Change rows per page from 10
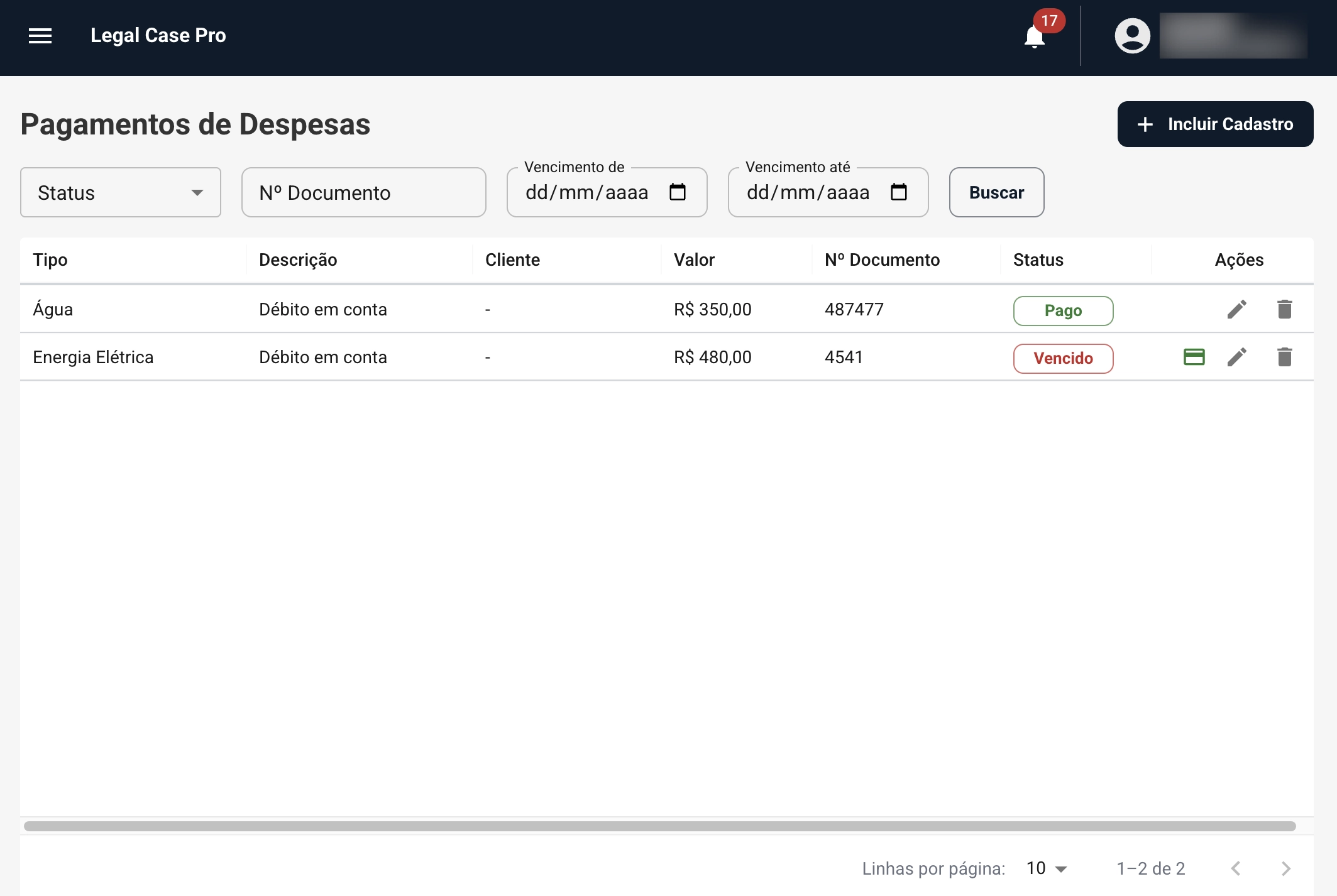This screenshot has width=1337, height=896. pos(1047,868)
